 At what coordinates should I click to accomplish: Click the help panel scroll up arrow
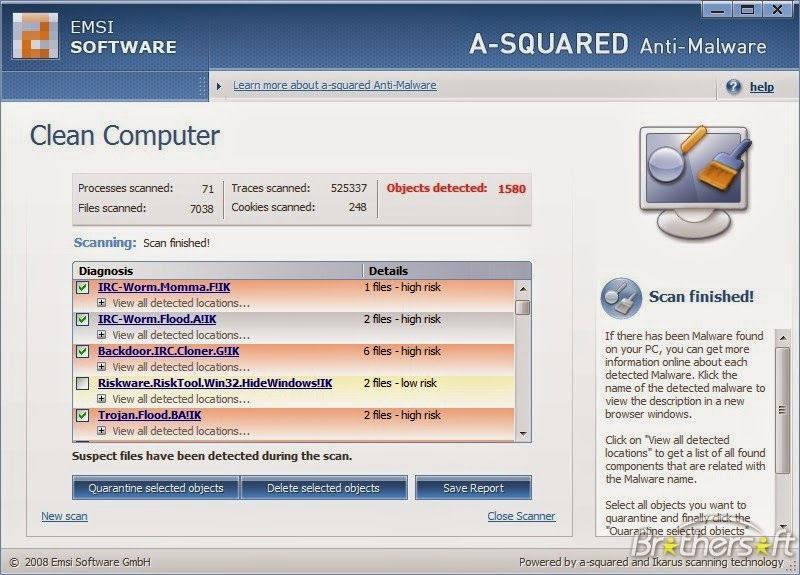tap(783, 338)
